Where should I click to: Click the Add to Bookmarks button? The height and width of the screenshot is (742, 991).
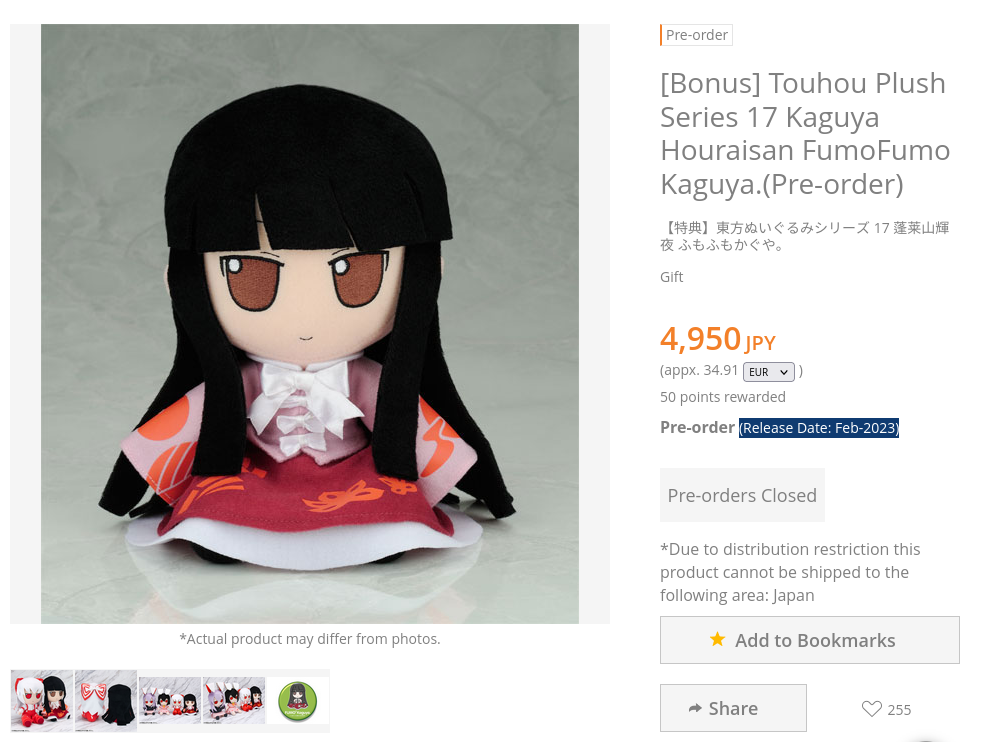pos(810,640)
